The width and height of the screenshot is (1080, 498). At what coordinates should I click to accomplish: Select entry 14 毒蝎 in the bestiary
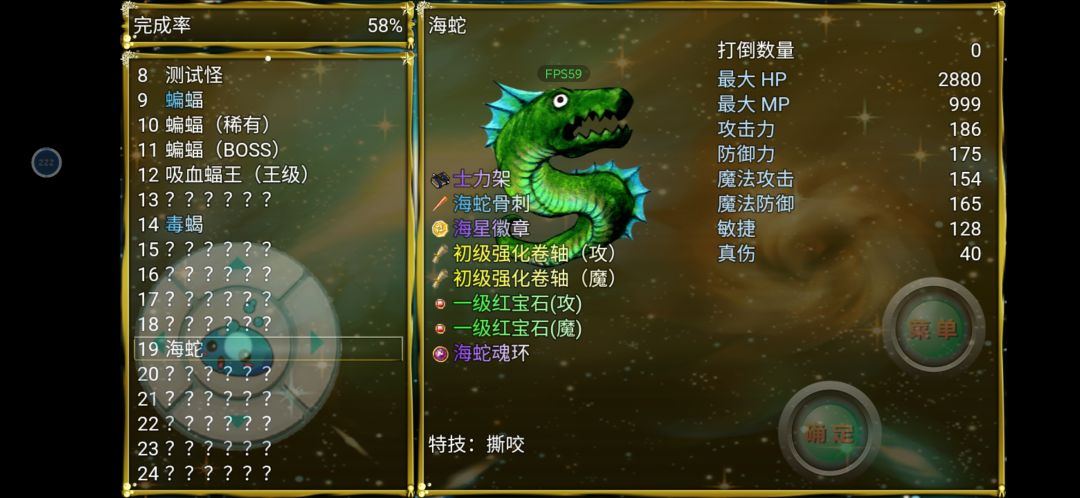pyautogui.click(x=268, y=224)
